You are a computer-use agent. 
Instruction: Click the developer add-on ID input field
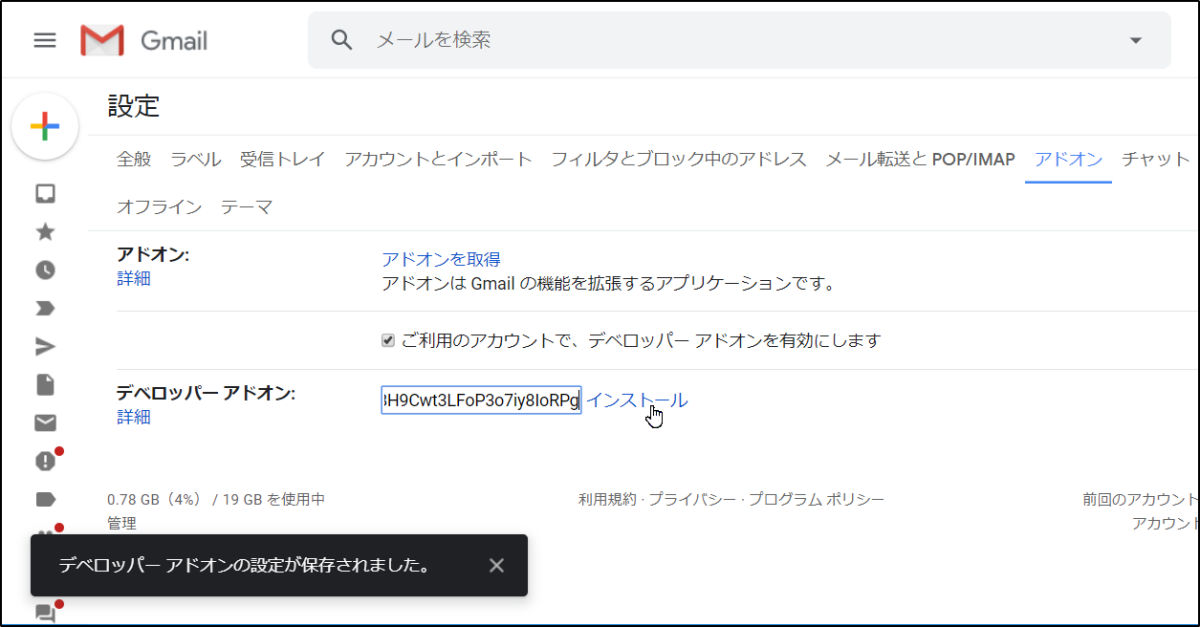(x=481, y=400)
